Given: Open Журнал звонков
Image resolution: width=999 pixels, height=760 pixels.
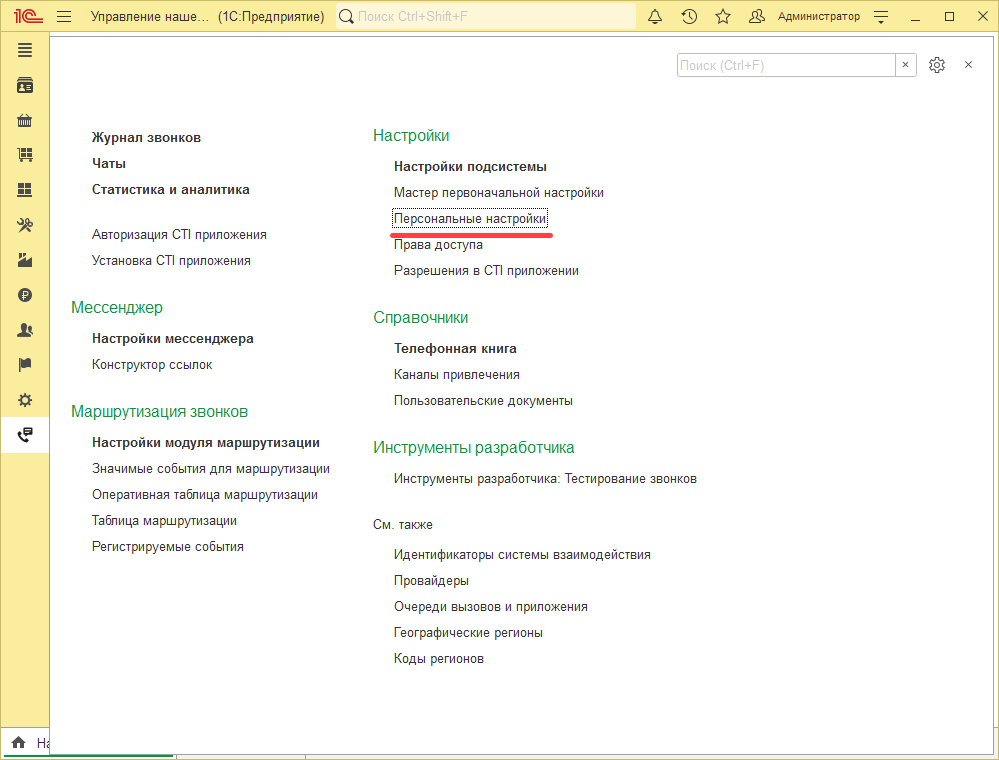Looking at the screenshot, I should click(x=146, y=138).
